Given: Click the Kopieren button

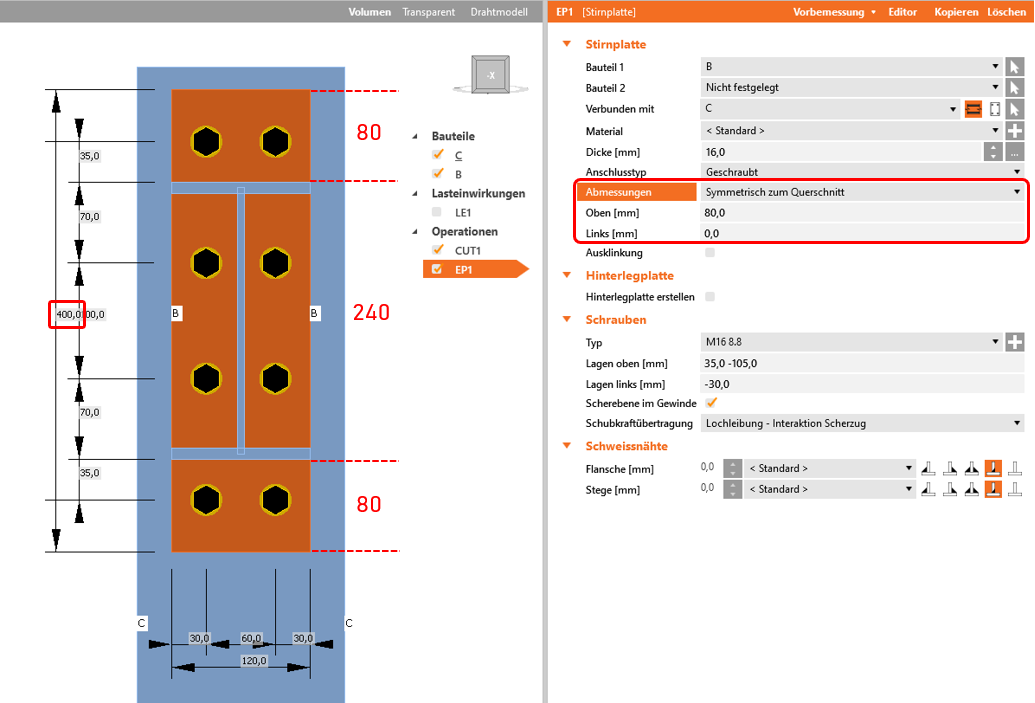Looking at the screenshot, I should tap(956, 12).
